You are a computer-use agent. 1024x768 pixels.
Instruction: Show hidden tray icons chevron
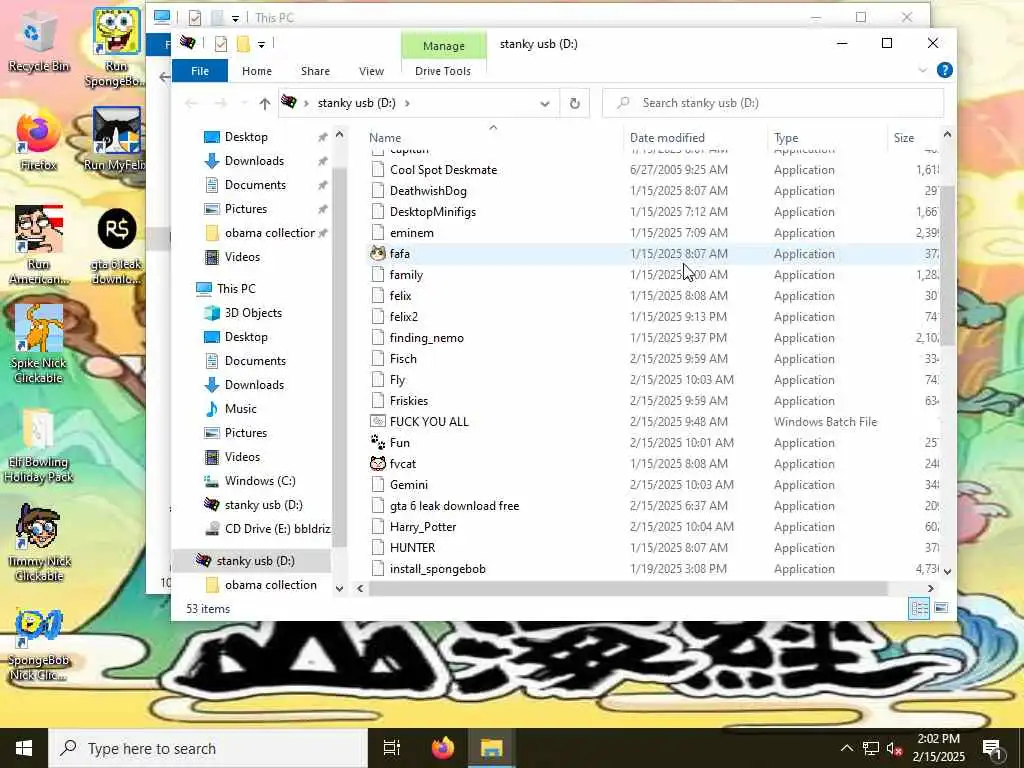coord(846,748)
